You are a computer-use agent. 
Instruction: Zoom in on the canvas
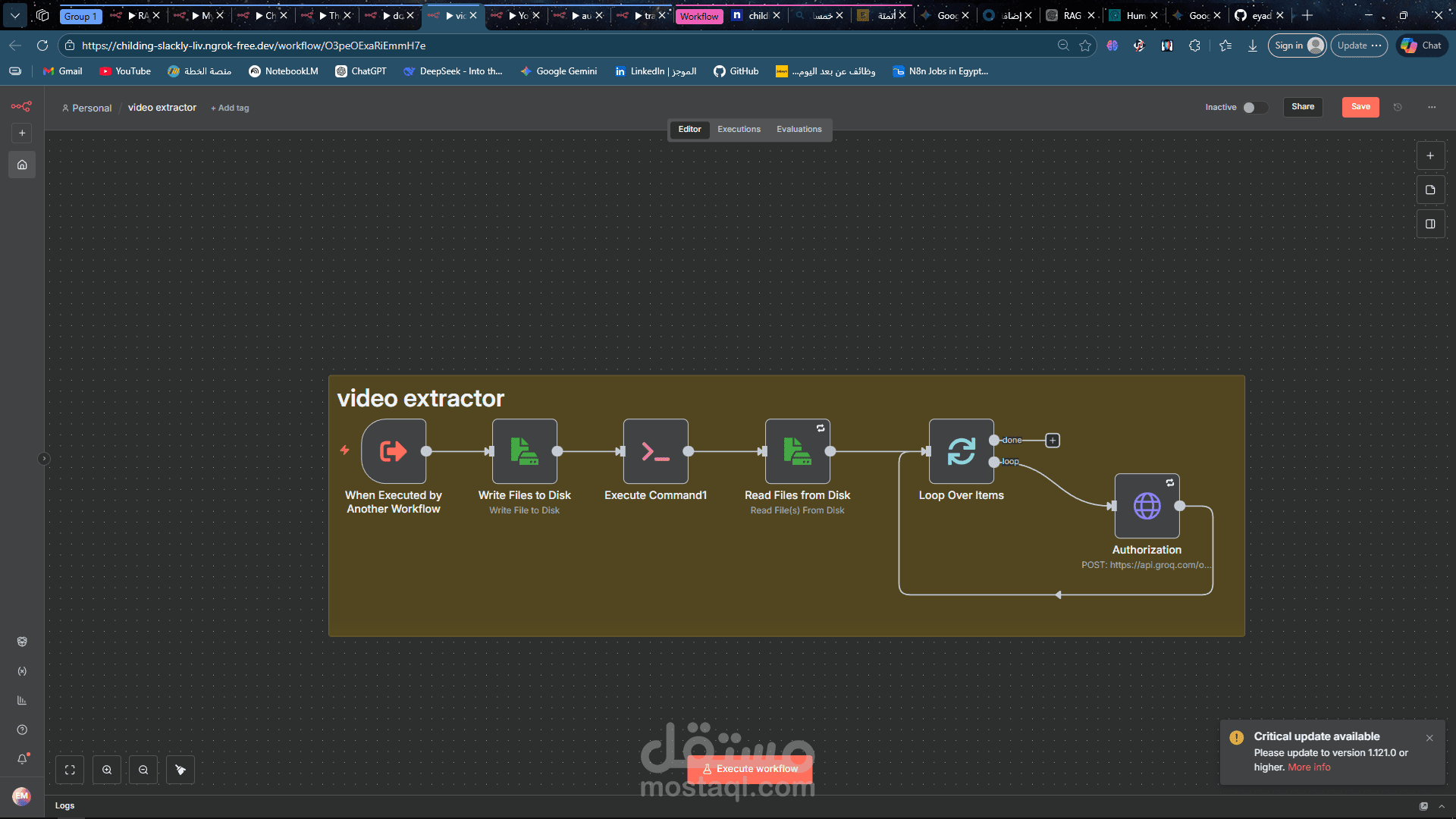click(107, 770)
